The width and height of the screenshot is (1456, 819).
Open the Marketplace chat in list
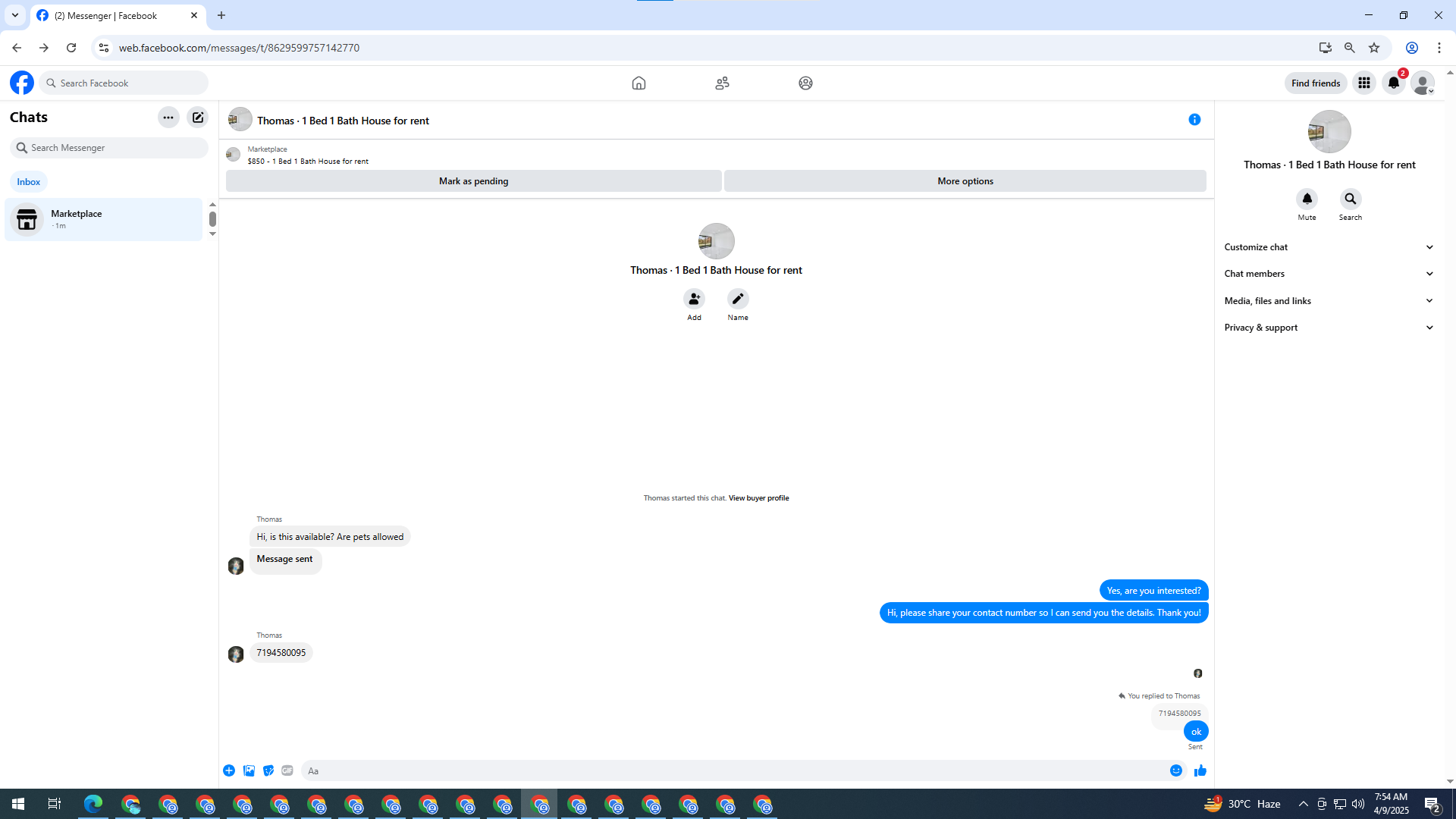pos(104,219)
